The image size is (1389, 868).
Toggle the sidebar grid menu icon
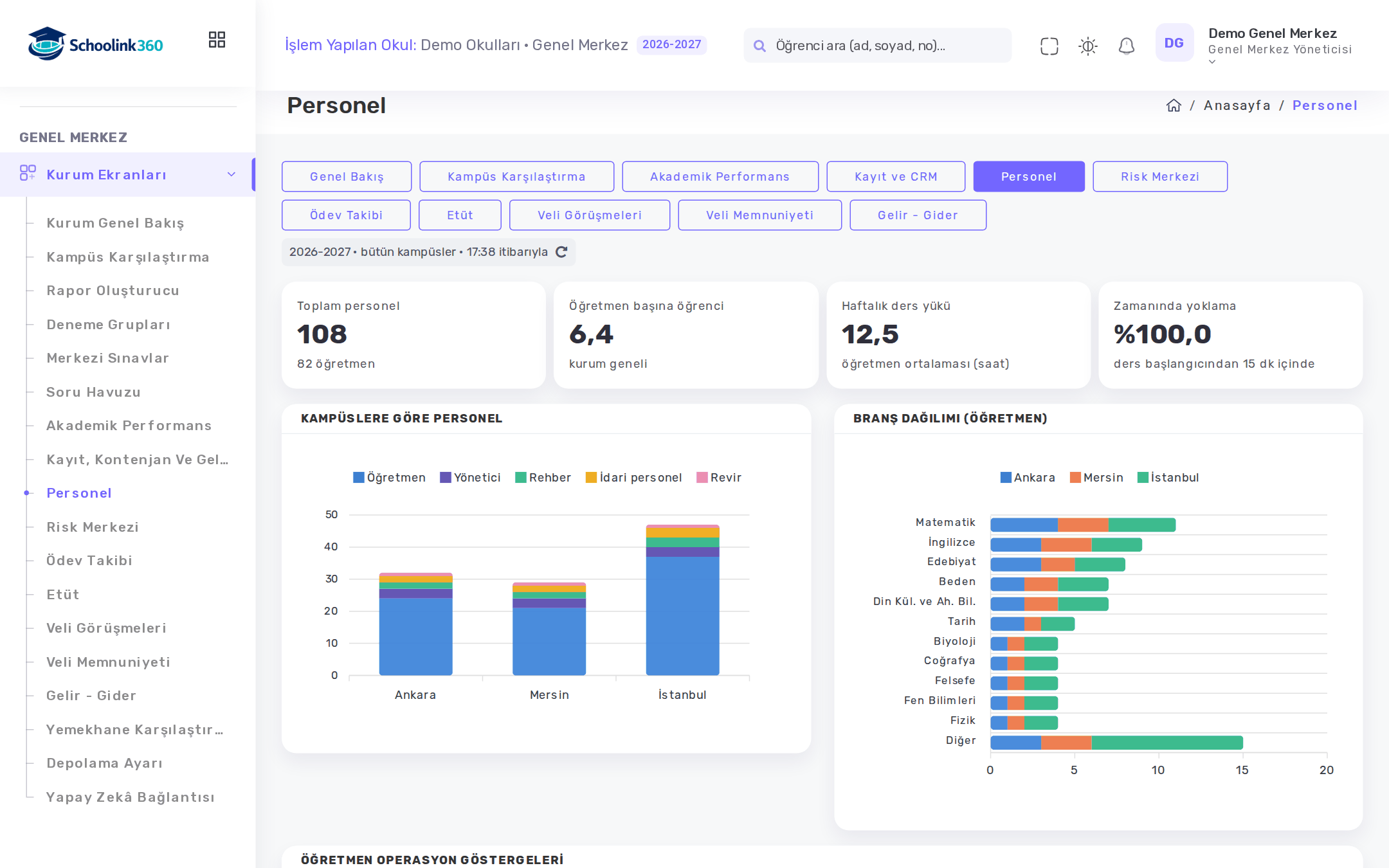[x=217, y=40]
